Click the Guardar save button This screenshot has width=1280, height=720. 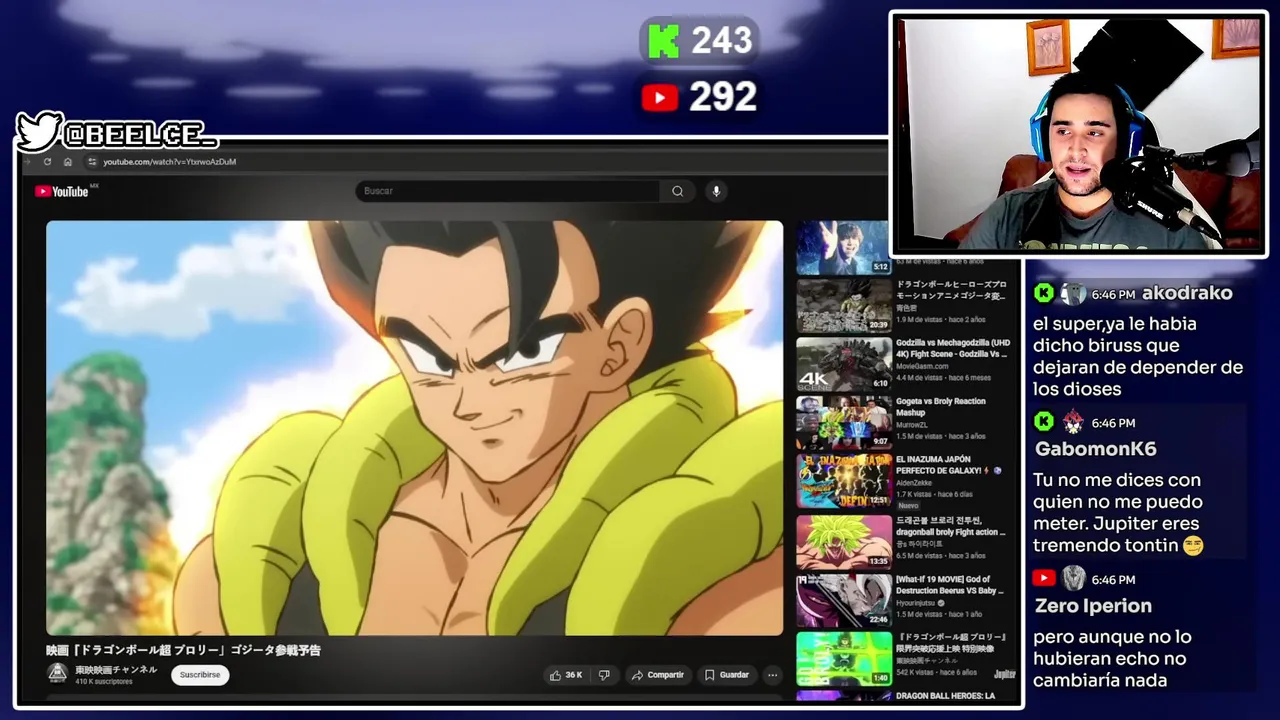pos(726,675)
